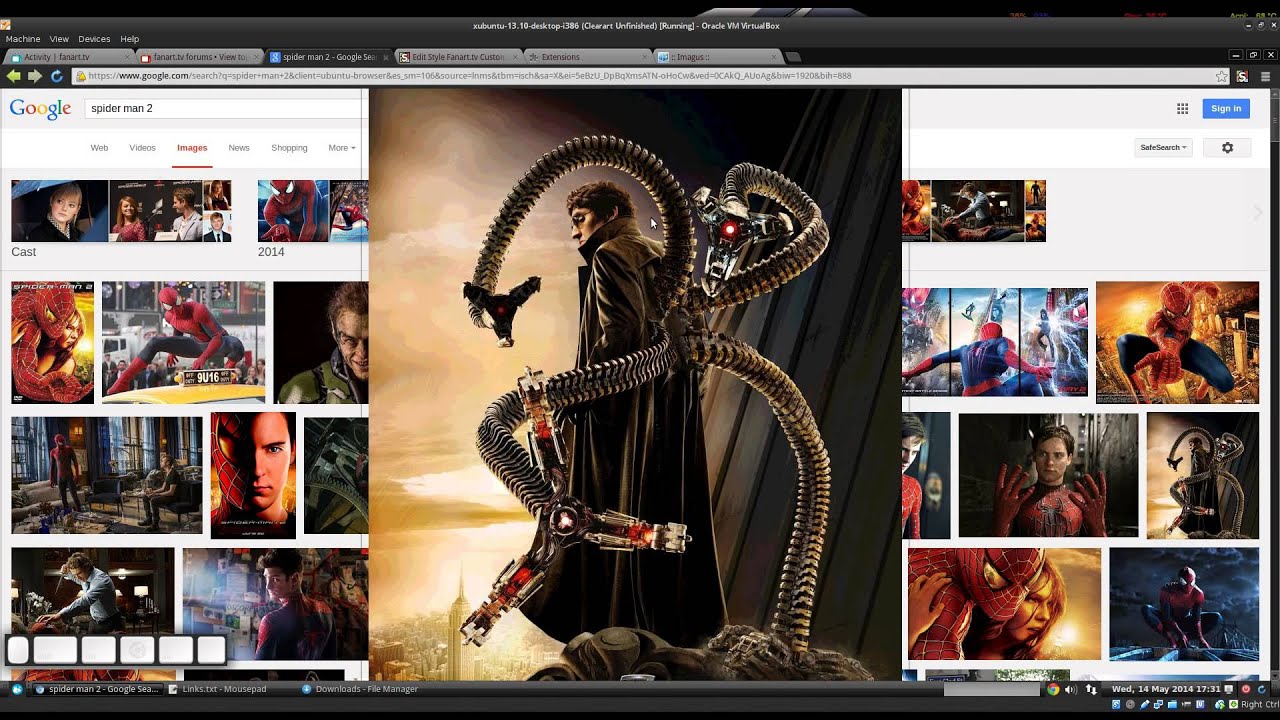Switch to the 'Activity | fanart.tv' tab

coord(68,57)
